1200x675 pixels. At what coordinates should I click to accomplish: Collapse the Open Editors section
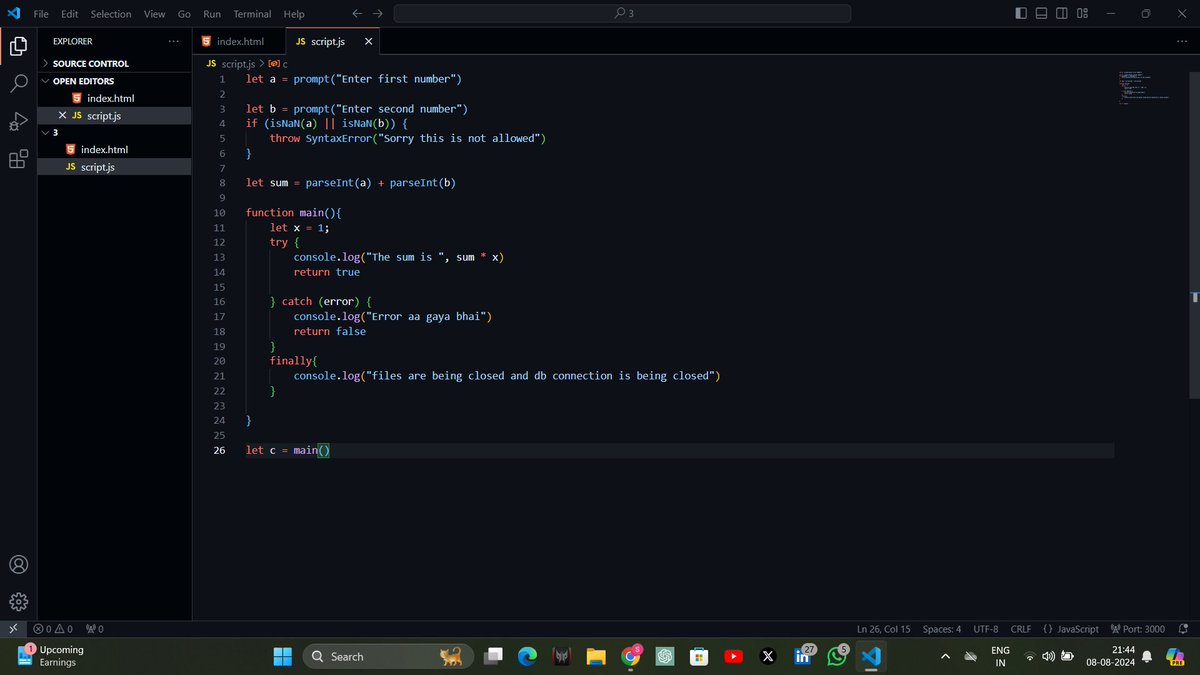tap(115, 81)
